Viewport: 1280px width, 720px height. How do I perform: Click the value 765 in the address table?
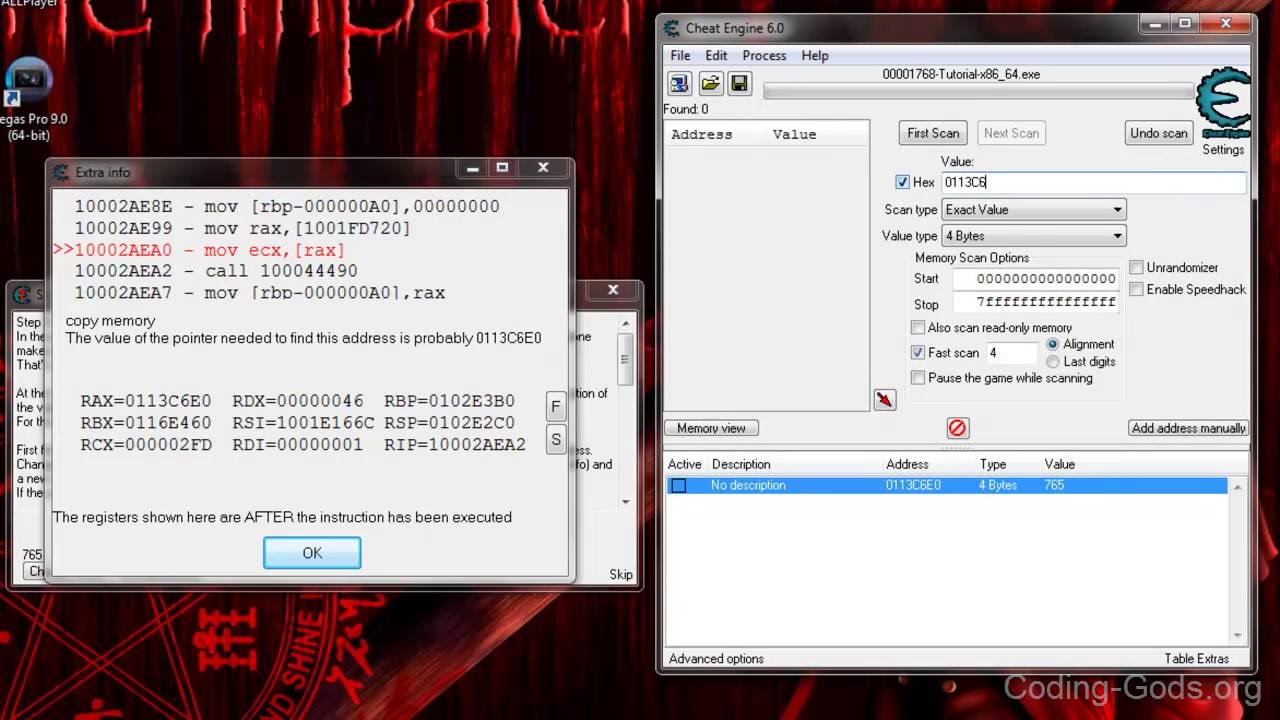click(x=1053, y=485)
